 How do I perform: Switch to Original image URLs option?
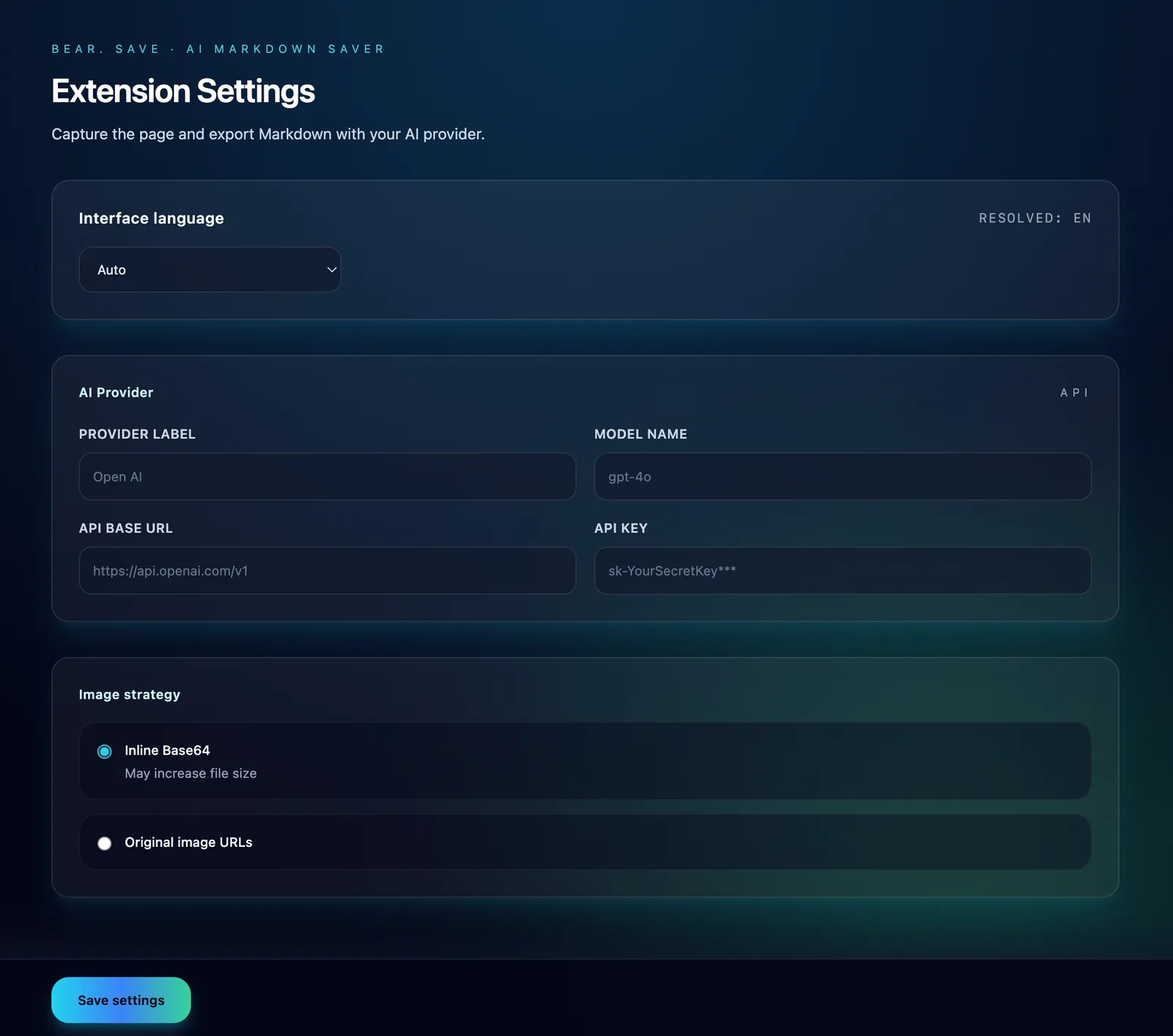pyautogui.click(x=104, y=842)
